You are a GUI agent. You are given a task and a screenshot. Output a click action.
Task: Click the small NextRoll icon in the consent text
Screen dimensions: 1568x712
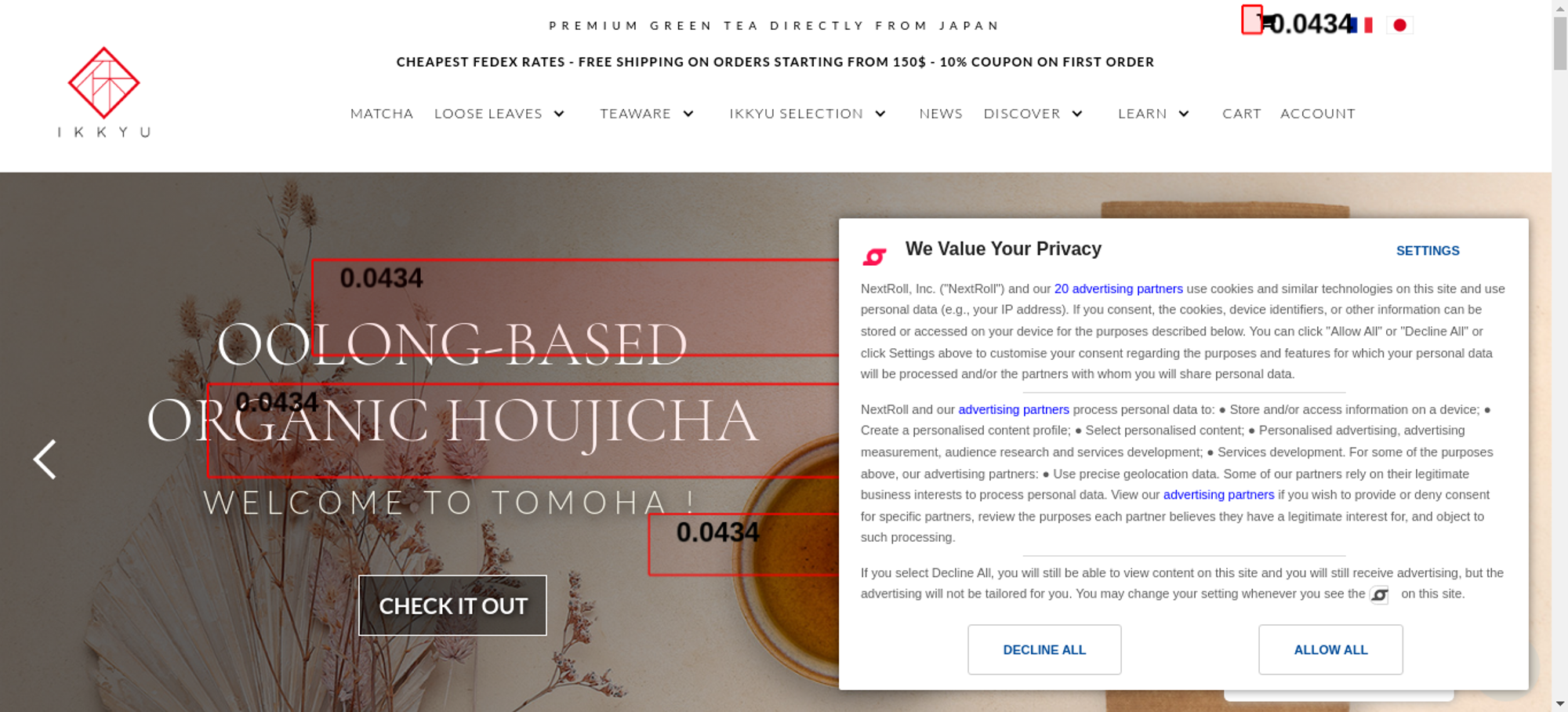point(1379,595)
